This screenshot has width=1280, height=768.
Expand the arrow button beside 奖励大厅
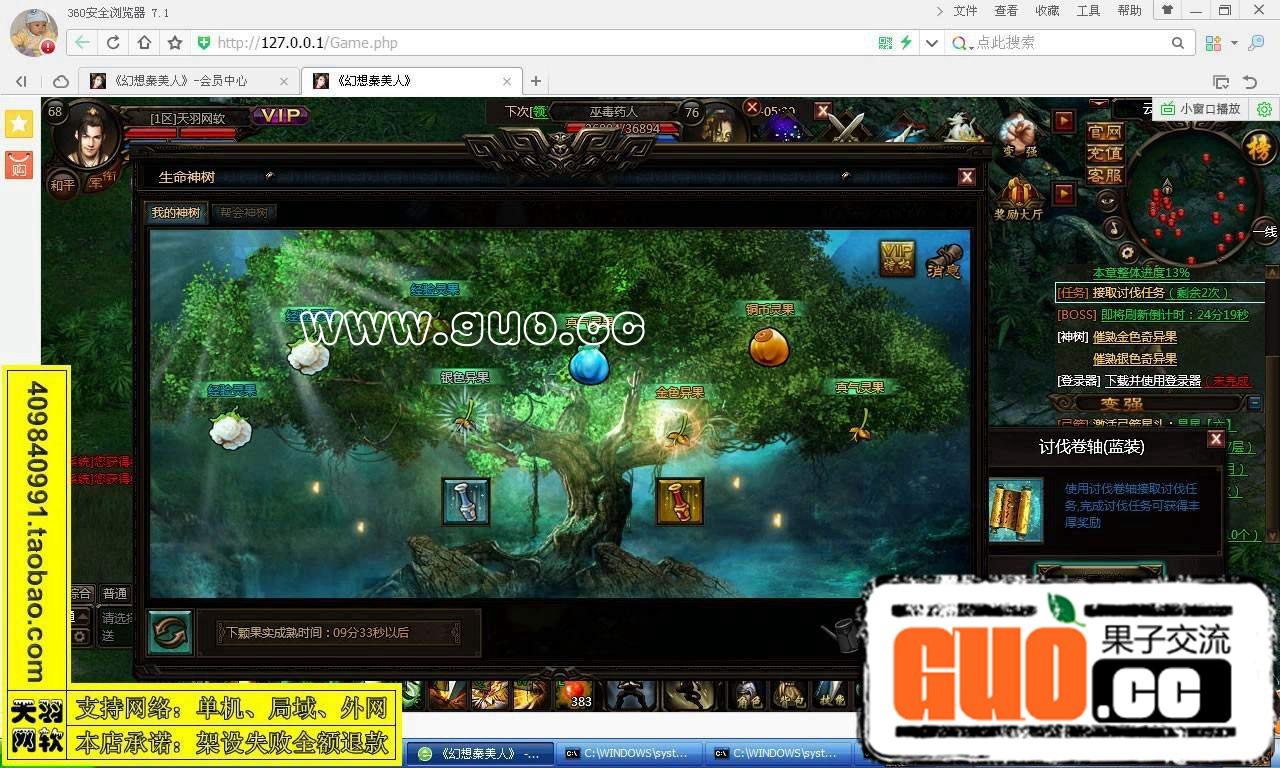click(x=1064, y=193)
